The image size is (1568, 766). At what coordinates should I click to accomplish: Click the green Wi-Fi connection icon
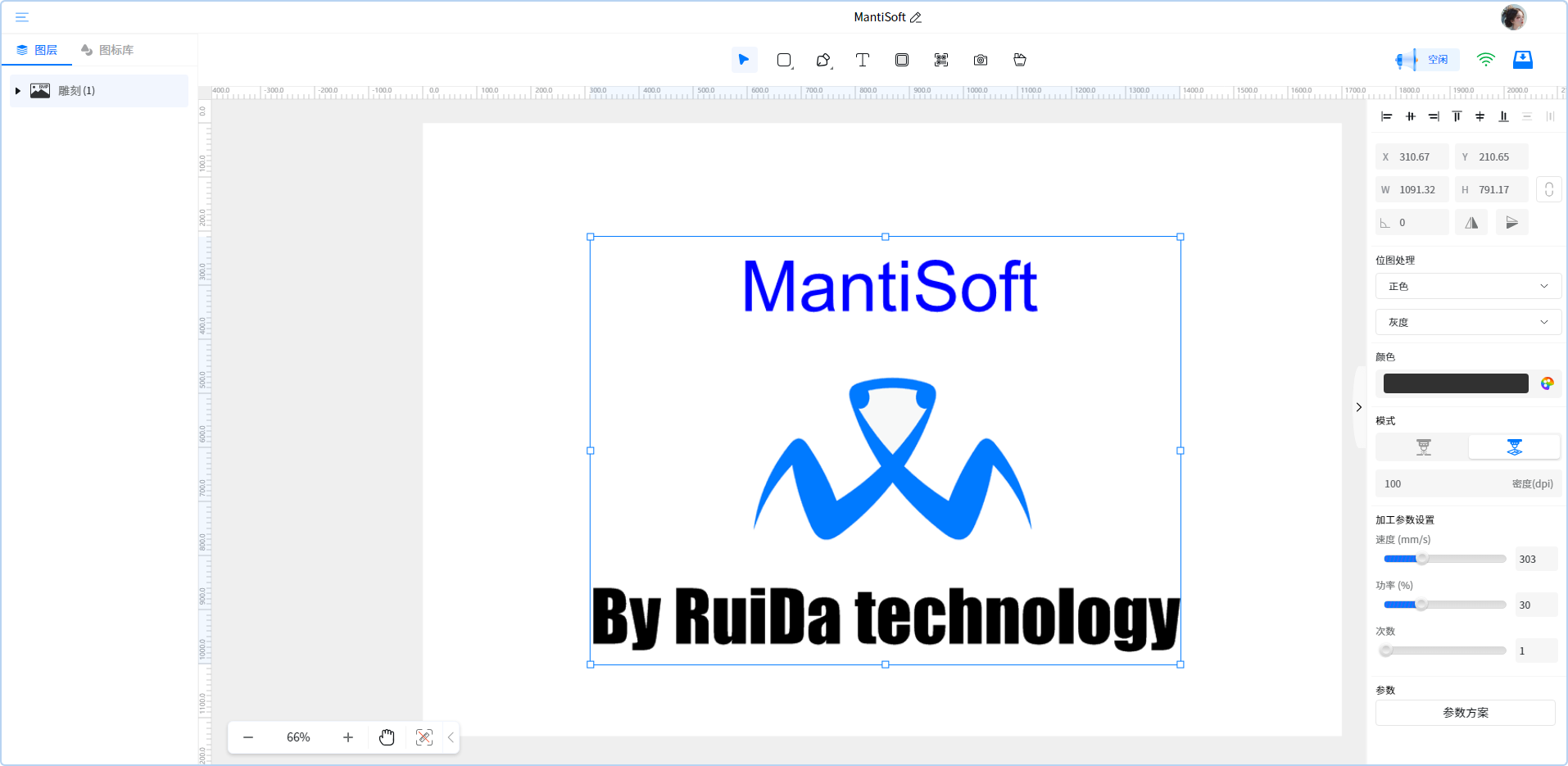click(x=1485, y=60)
